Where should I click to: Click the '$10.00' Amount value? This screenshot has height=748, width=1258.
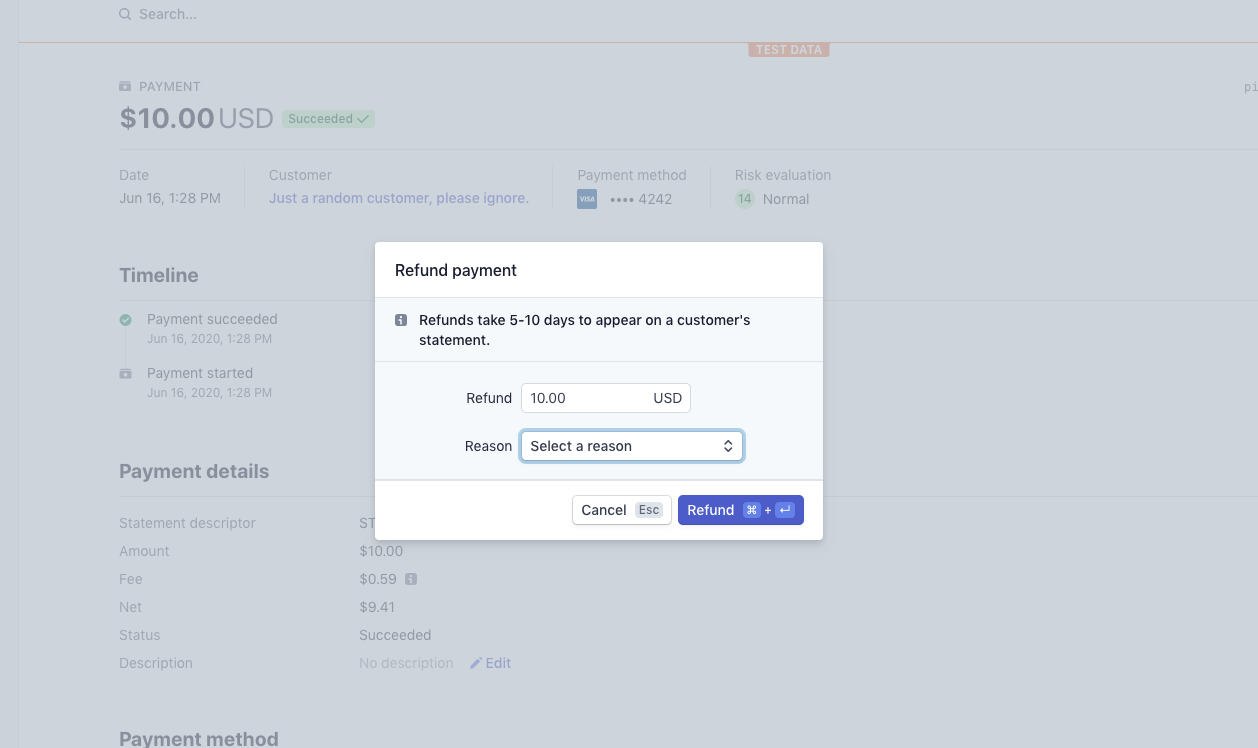point(381,551)
